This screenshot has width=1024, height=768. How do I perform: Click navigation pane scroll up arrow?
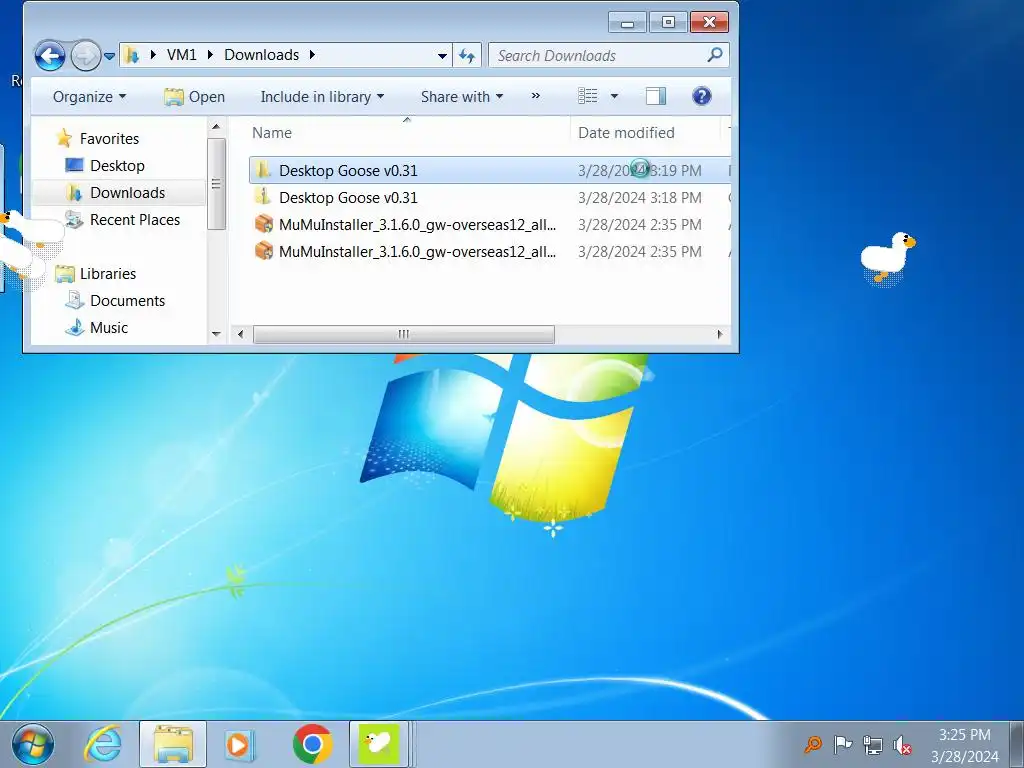216,127
